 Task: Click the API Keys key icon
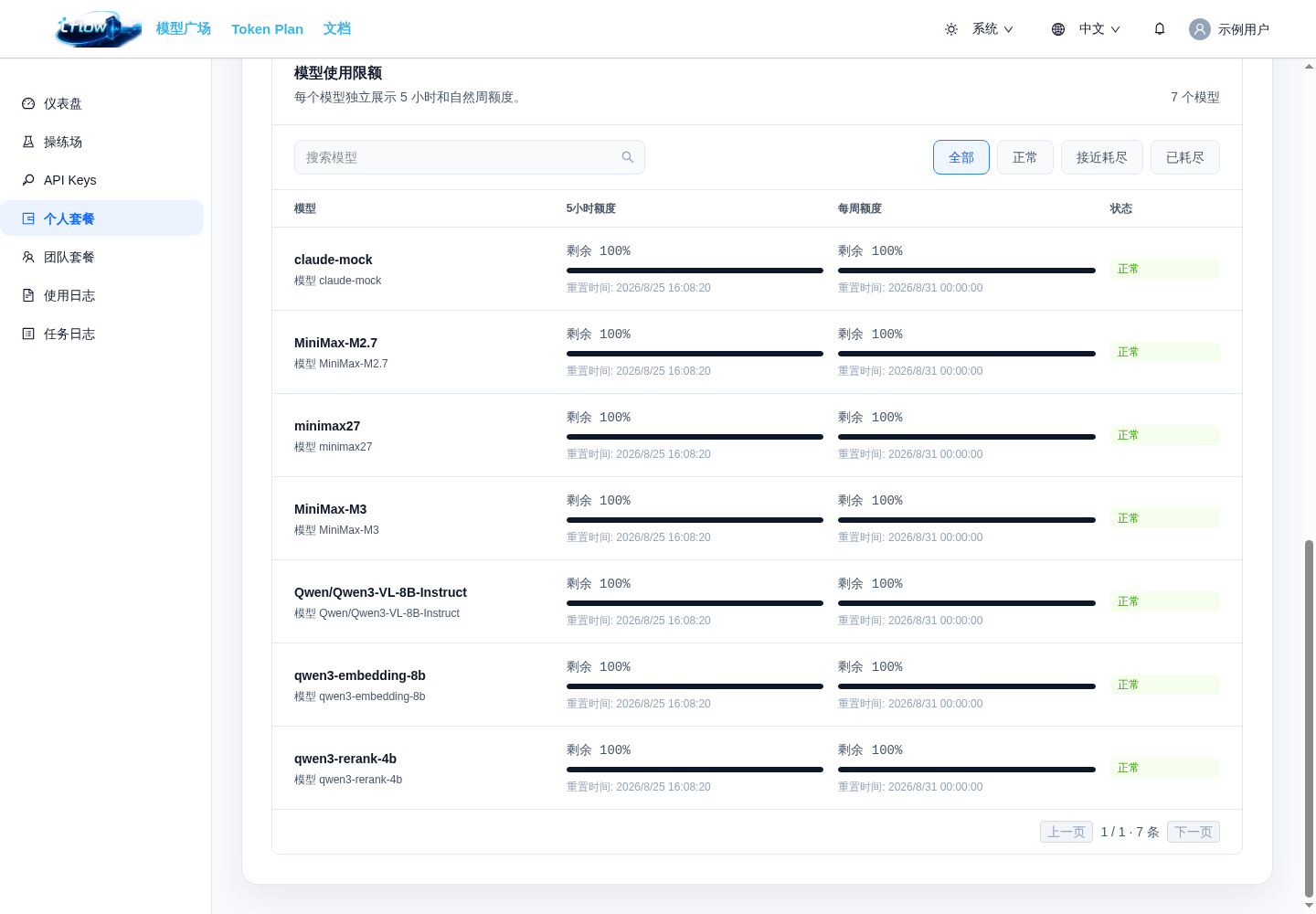[28, 180]
